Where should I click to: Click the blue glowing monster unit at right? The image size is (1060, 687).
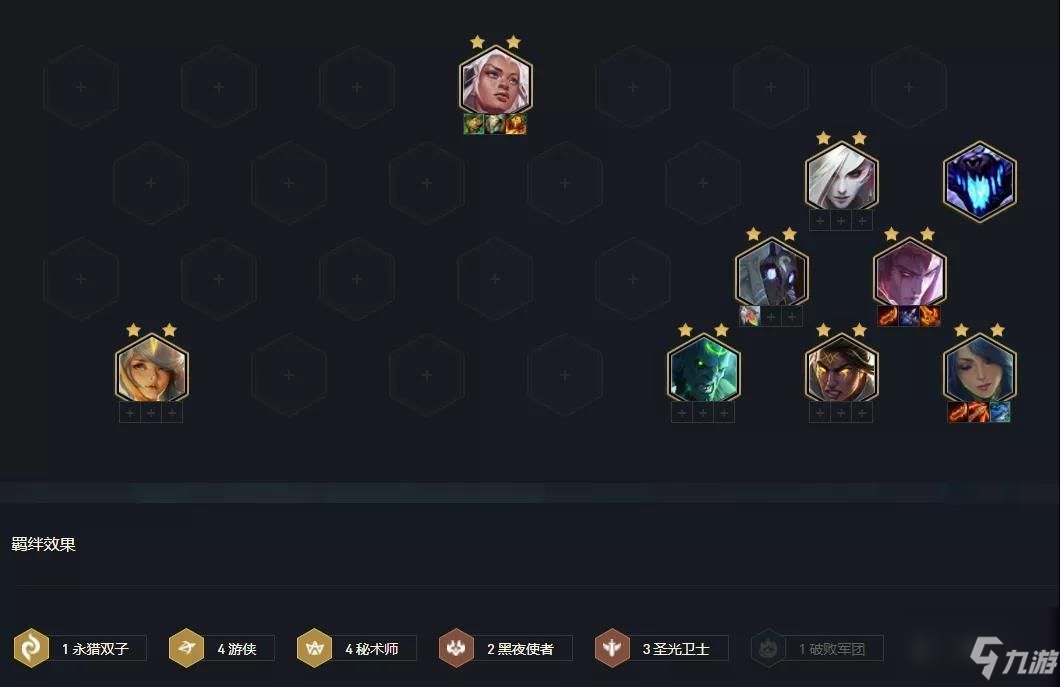(x=980, y=181)
